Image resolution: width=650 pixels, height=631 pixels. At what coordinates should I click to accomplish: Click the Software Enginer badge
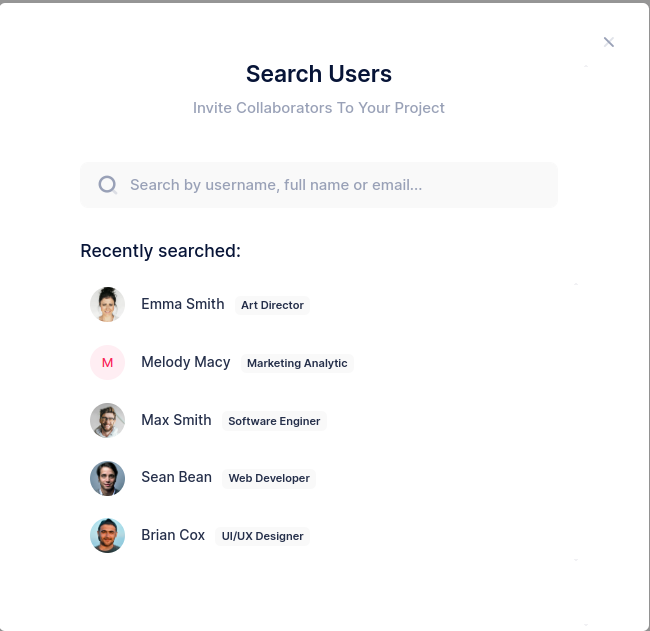pos(274,421)
